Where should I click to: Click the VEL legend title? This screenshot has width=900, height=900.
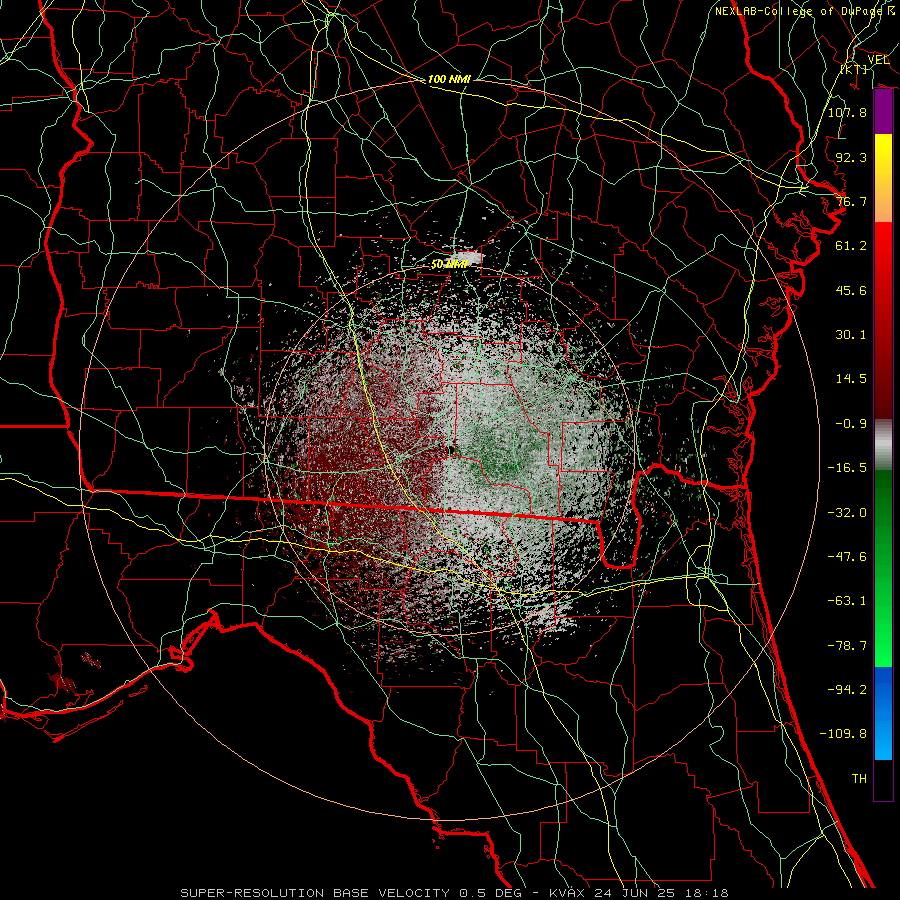click(878, 60)
